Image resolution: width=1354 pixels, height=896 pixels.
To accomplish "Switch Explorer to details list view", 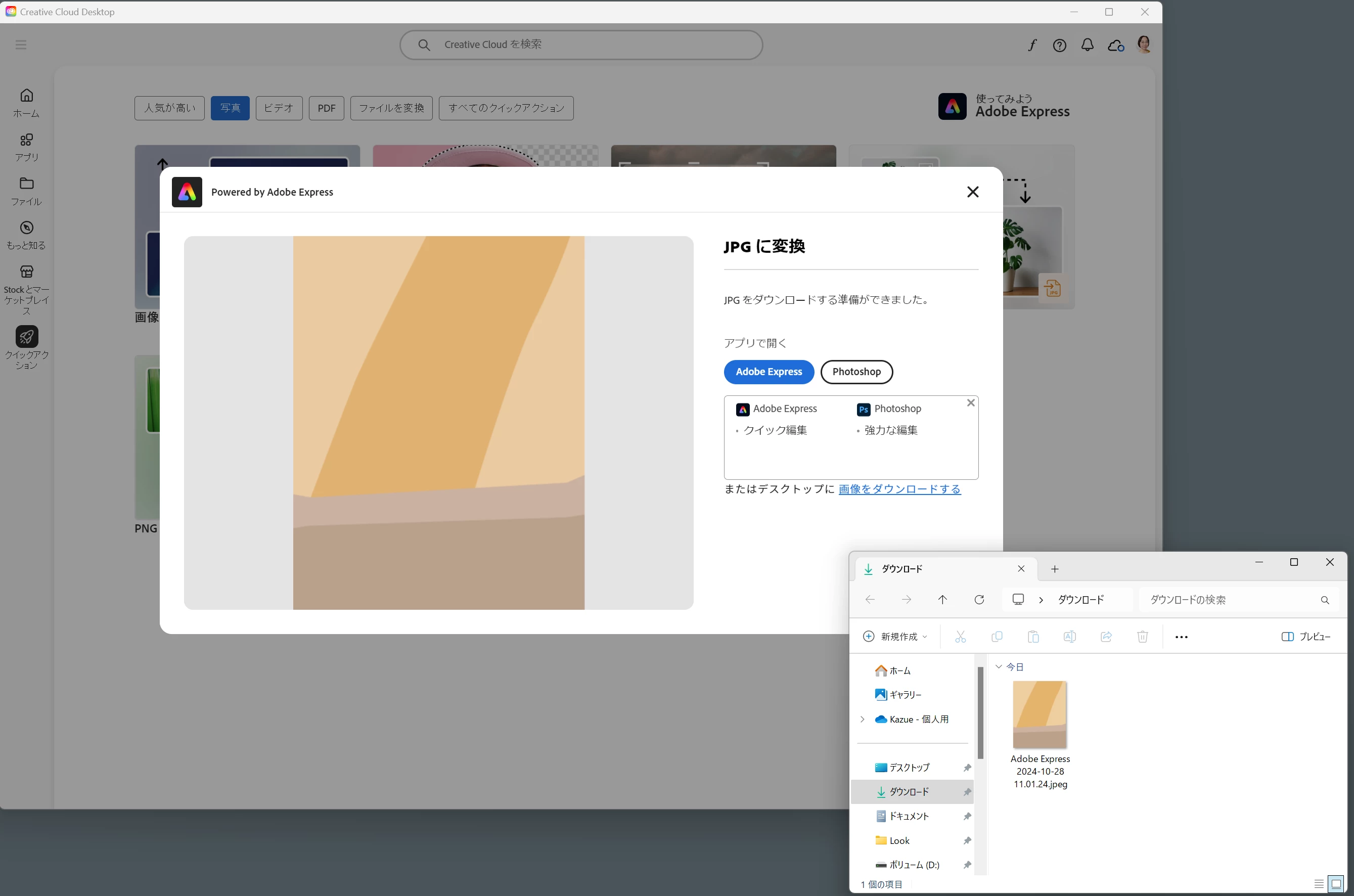I will tap(1319, 884).
